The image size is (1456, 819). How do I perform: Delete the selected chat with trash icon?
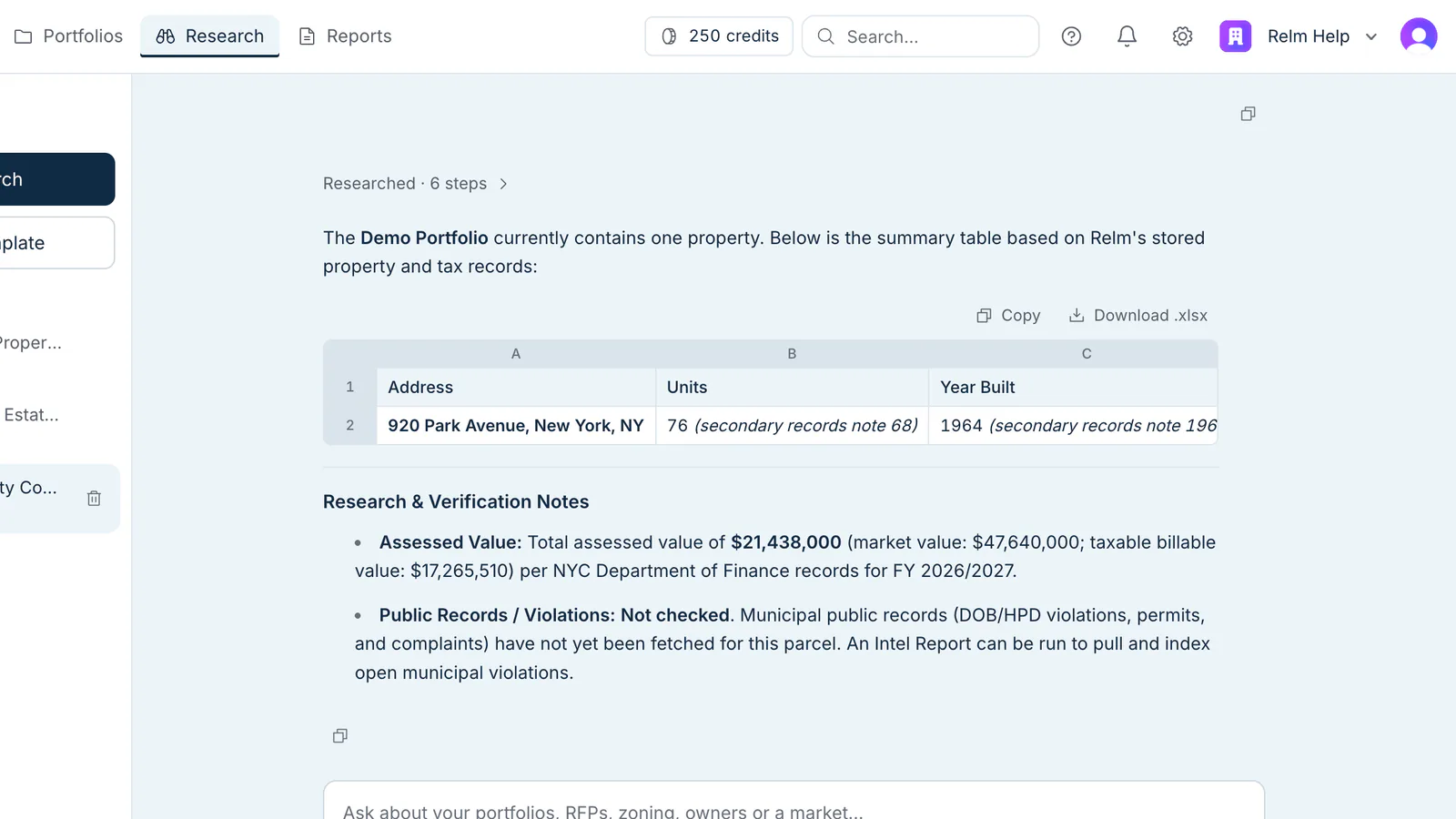tap(94, 498)
